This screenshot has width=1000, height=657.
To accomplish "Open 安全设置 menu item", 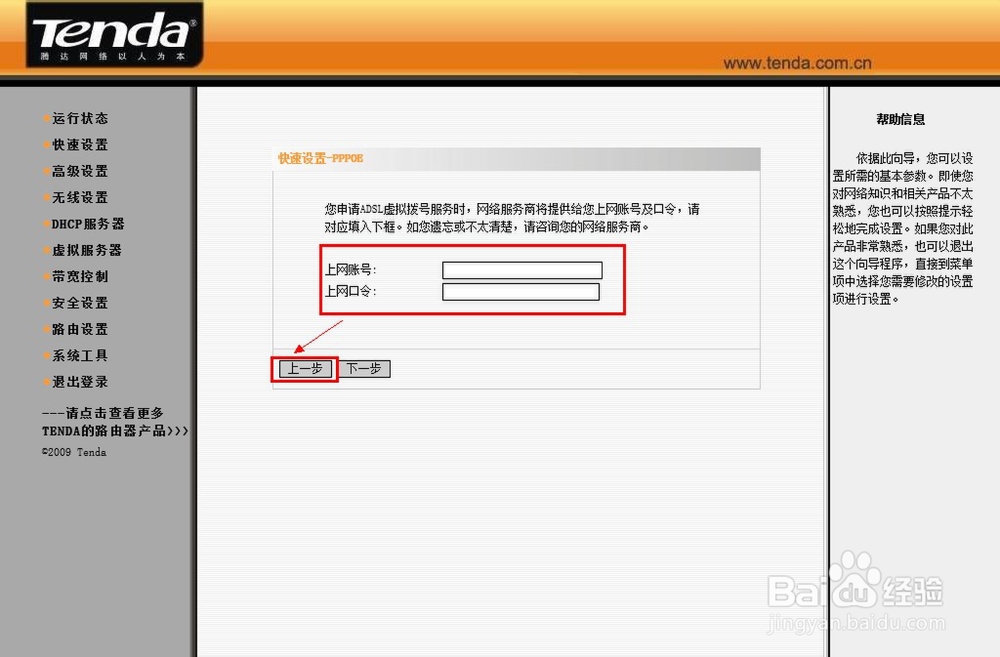I will point(80,303).
